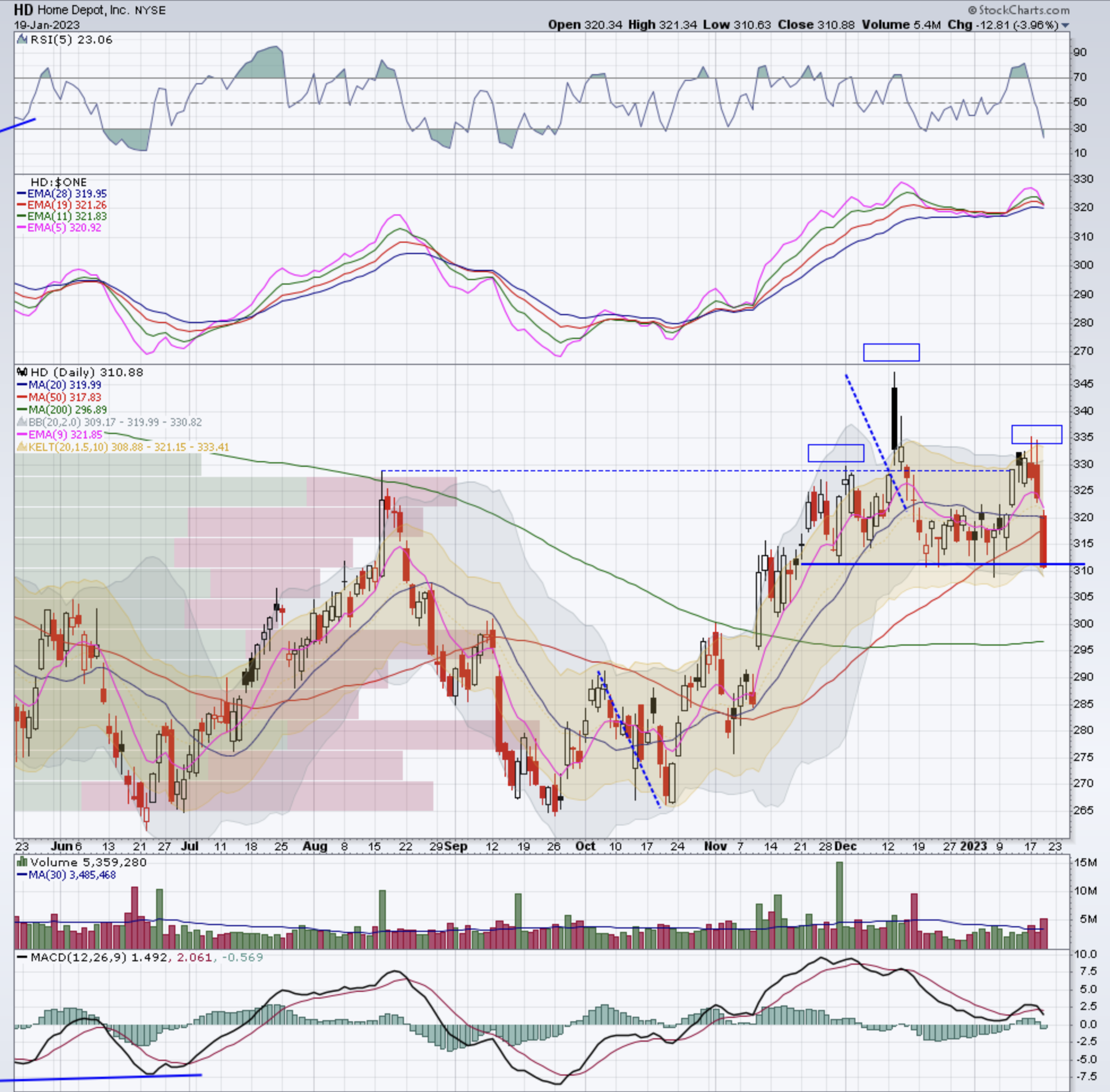Screen dimensions: 1110x1092
Task: Click the EMA(11) 321.83 legend entry
Action: click(x=67, y=216)
